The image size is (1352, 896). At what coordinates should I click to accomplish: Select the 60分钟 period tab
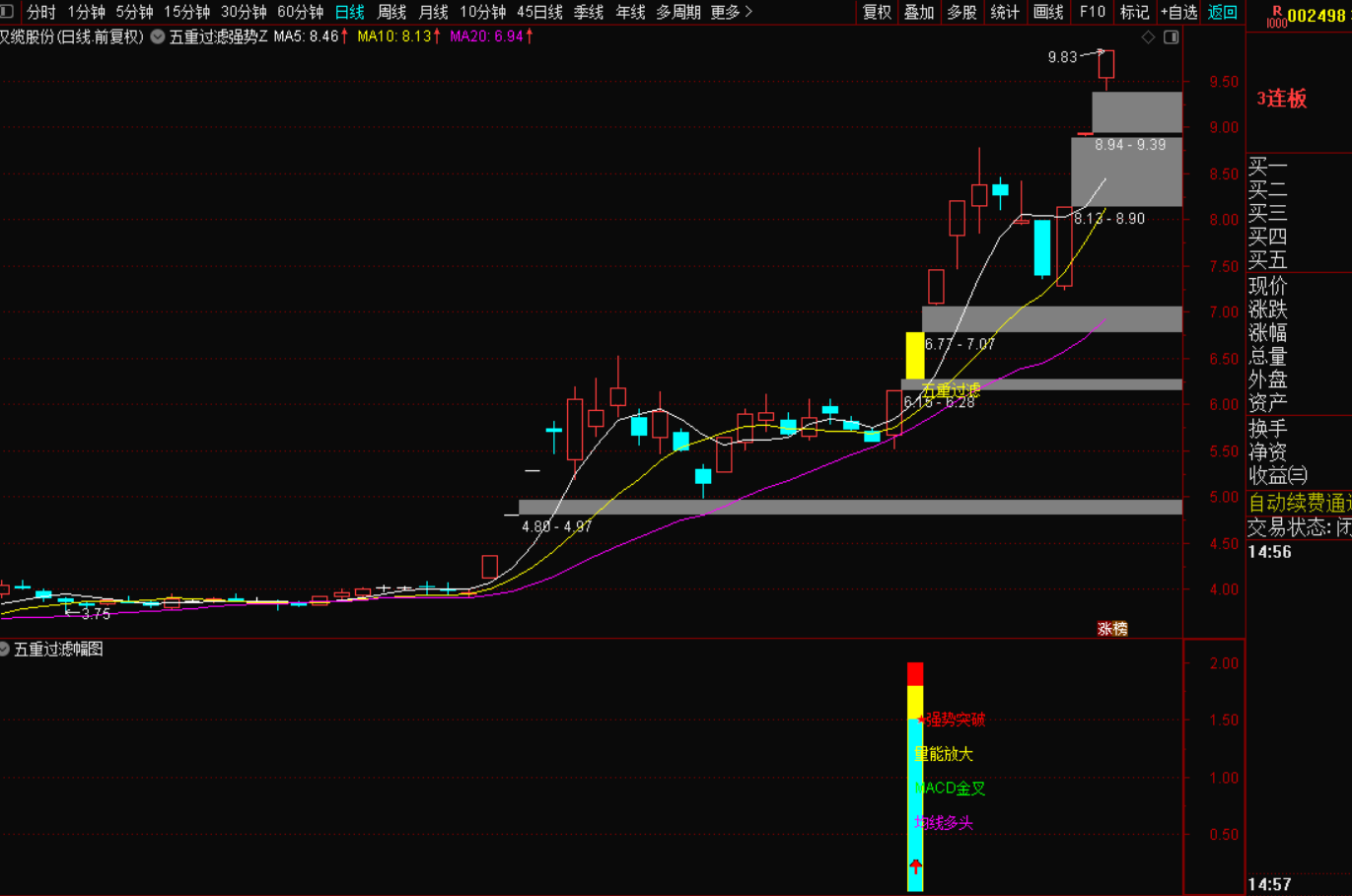(x=300, y=12)
